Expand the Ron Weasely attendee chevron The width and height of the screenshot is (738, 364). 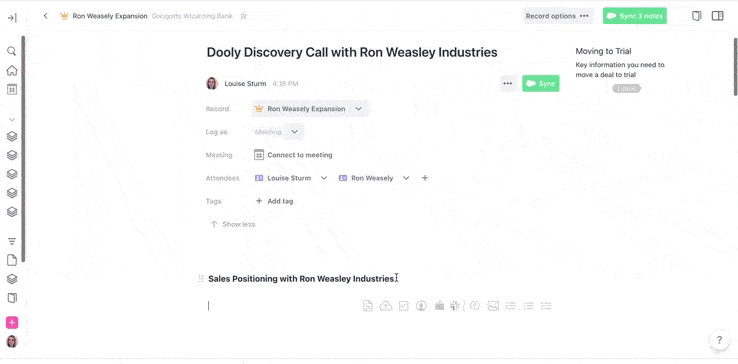(x=406, y=178)
